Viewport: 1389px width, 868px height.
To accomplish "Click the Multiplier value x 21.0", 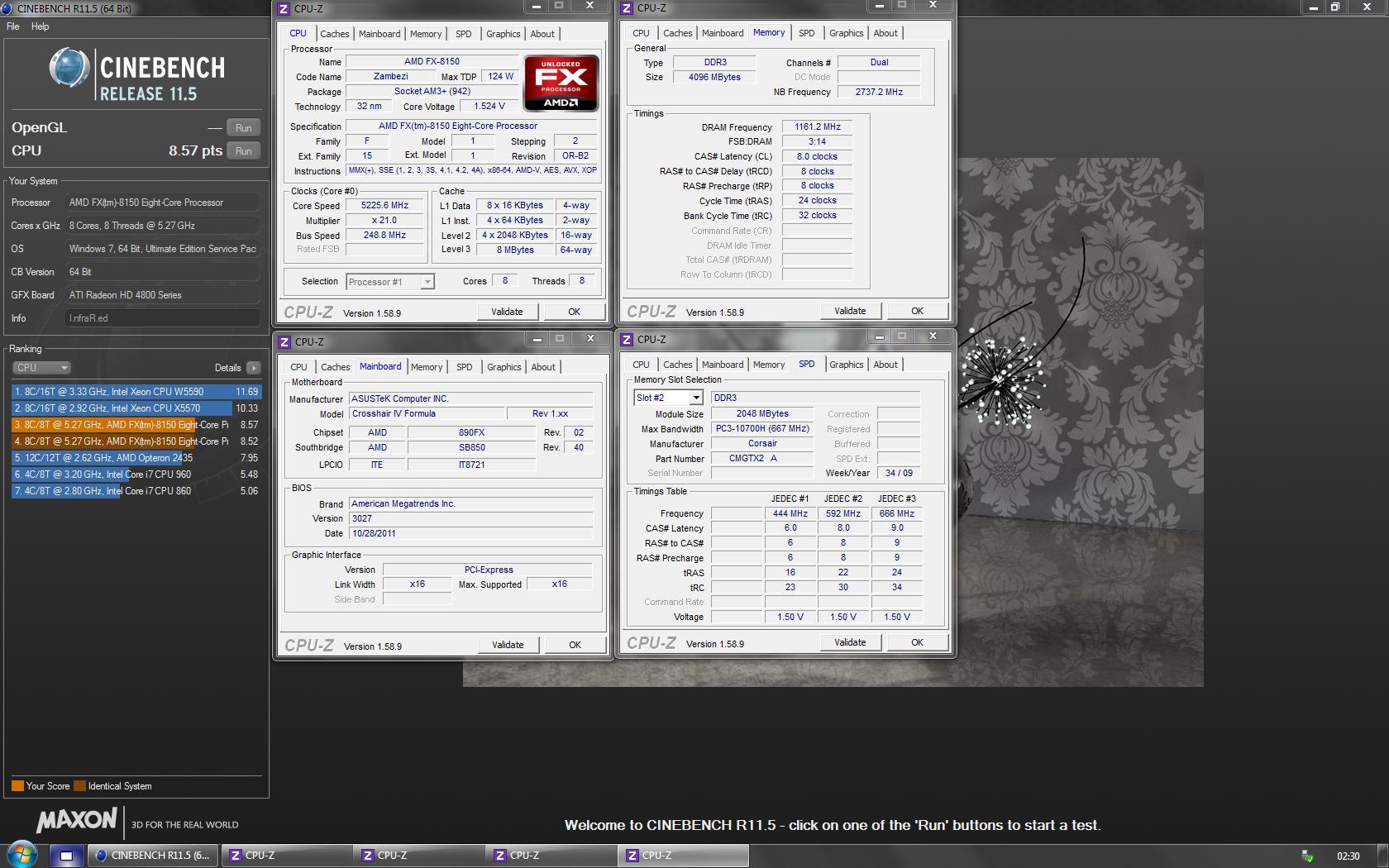I will pos(384,221).
